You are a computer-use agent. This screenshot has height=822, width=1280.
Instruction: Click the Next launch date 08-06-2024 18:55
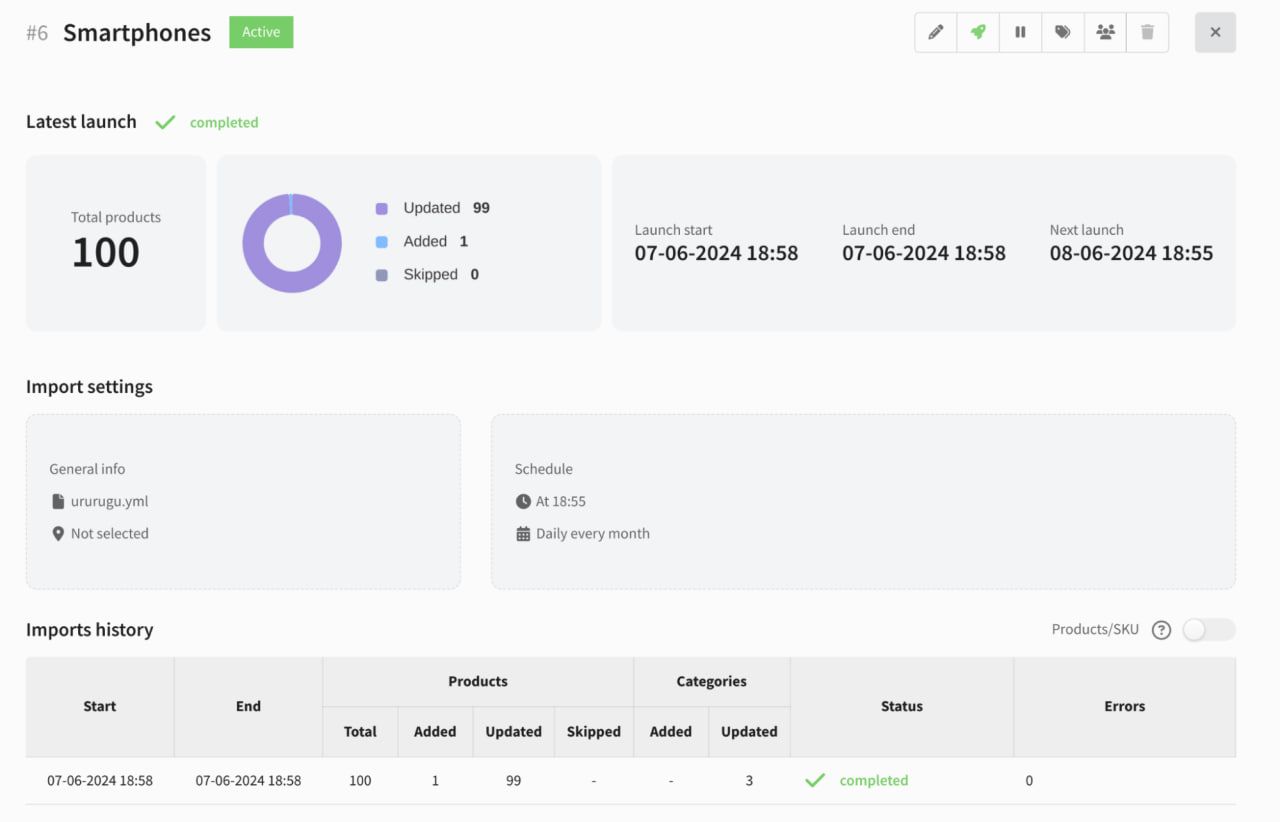1131,253
